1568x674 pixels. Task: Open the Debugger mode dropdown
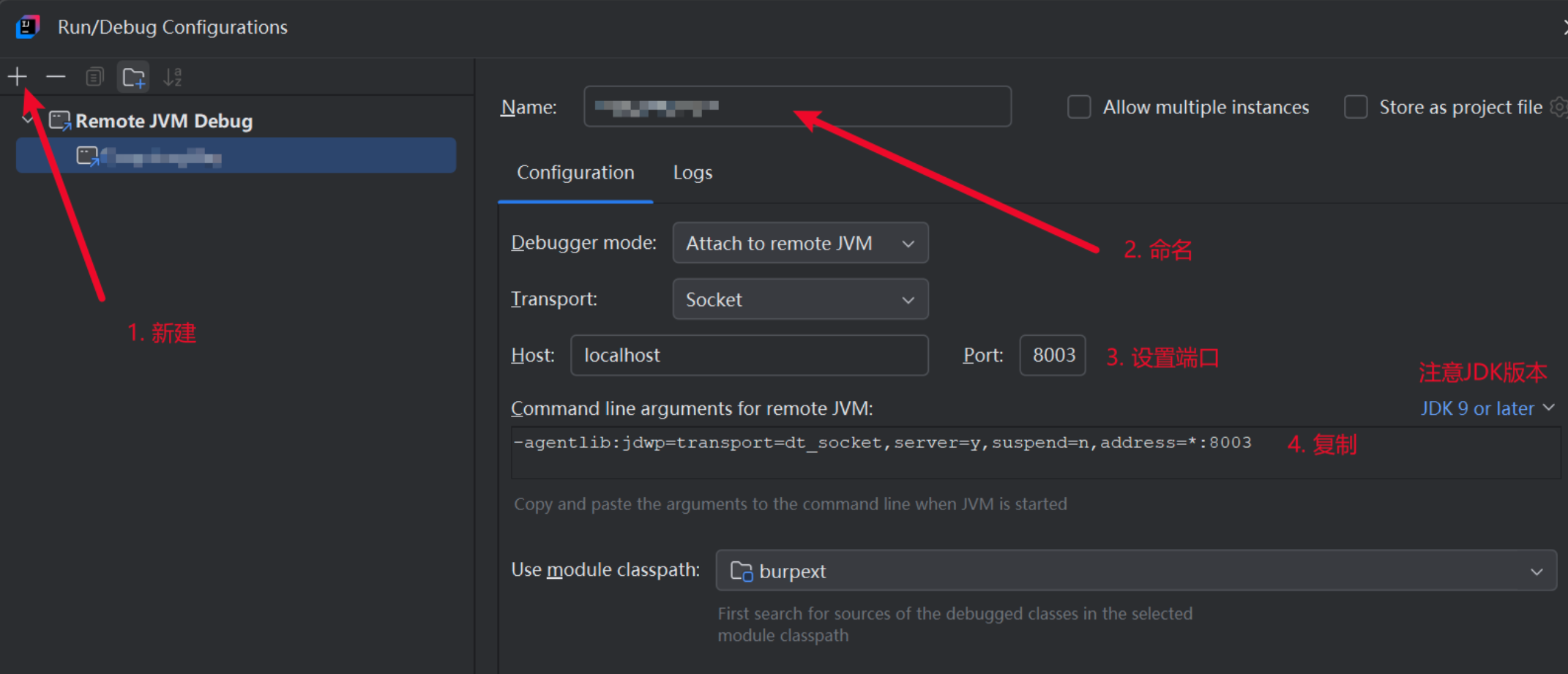point(800,243)
